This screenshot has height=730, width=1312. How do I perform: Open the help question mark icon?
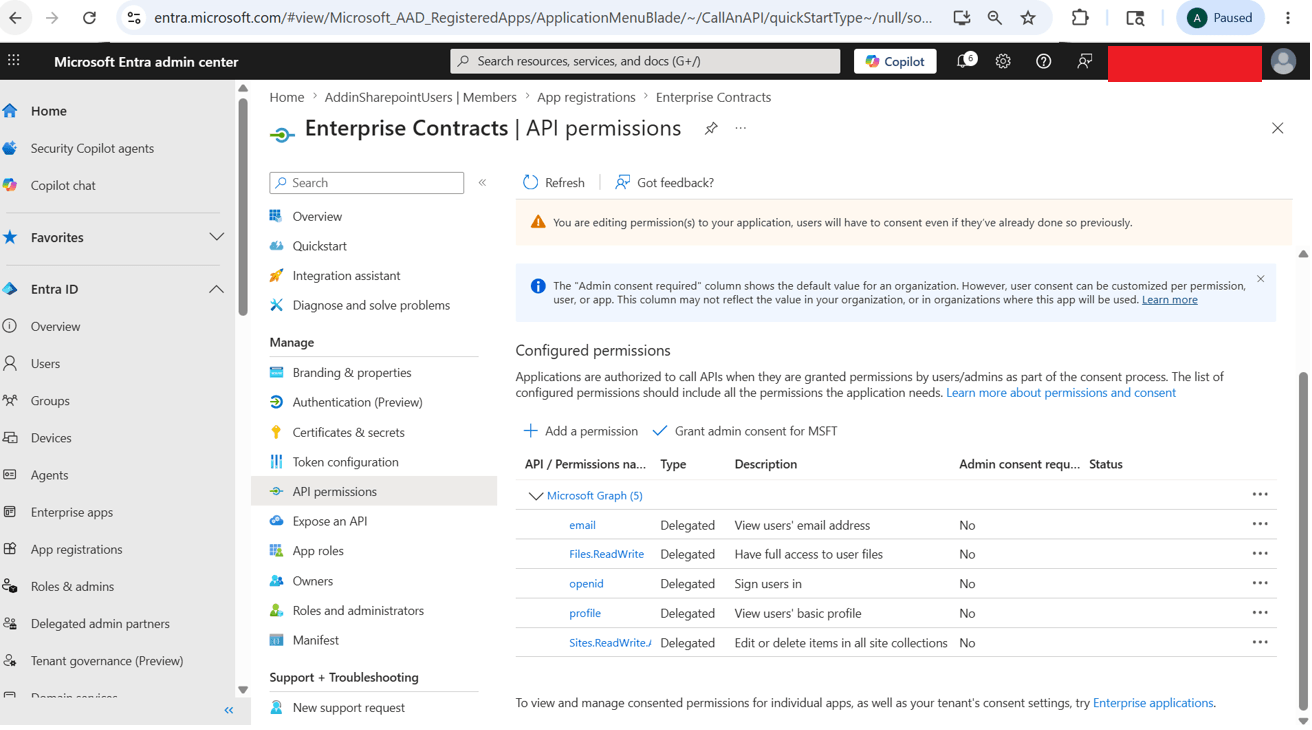pos(1043,61)
